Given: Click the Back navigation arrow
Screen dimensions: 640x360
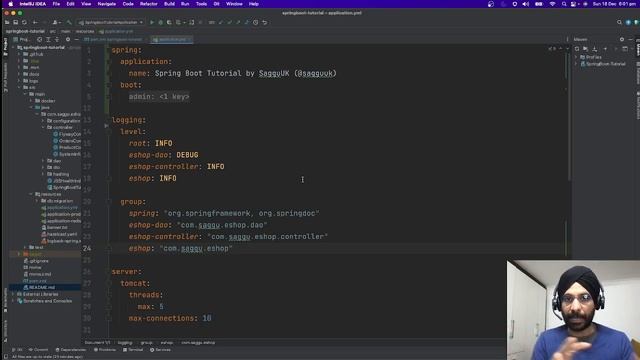Looking at the screenshot, I should (x=35, y=22).
